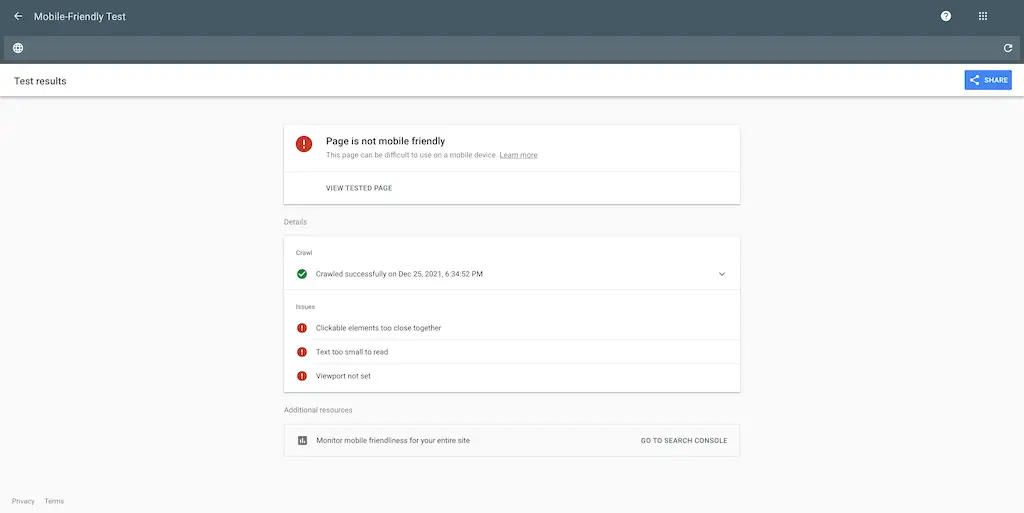Click the globe icon in URL bar

18,48
